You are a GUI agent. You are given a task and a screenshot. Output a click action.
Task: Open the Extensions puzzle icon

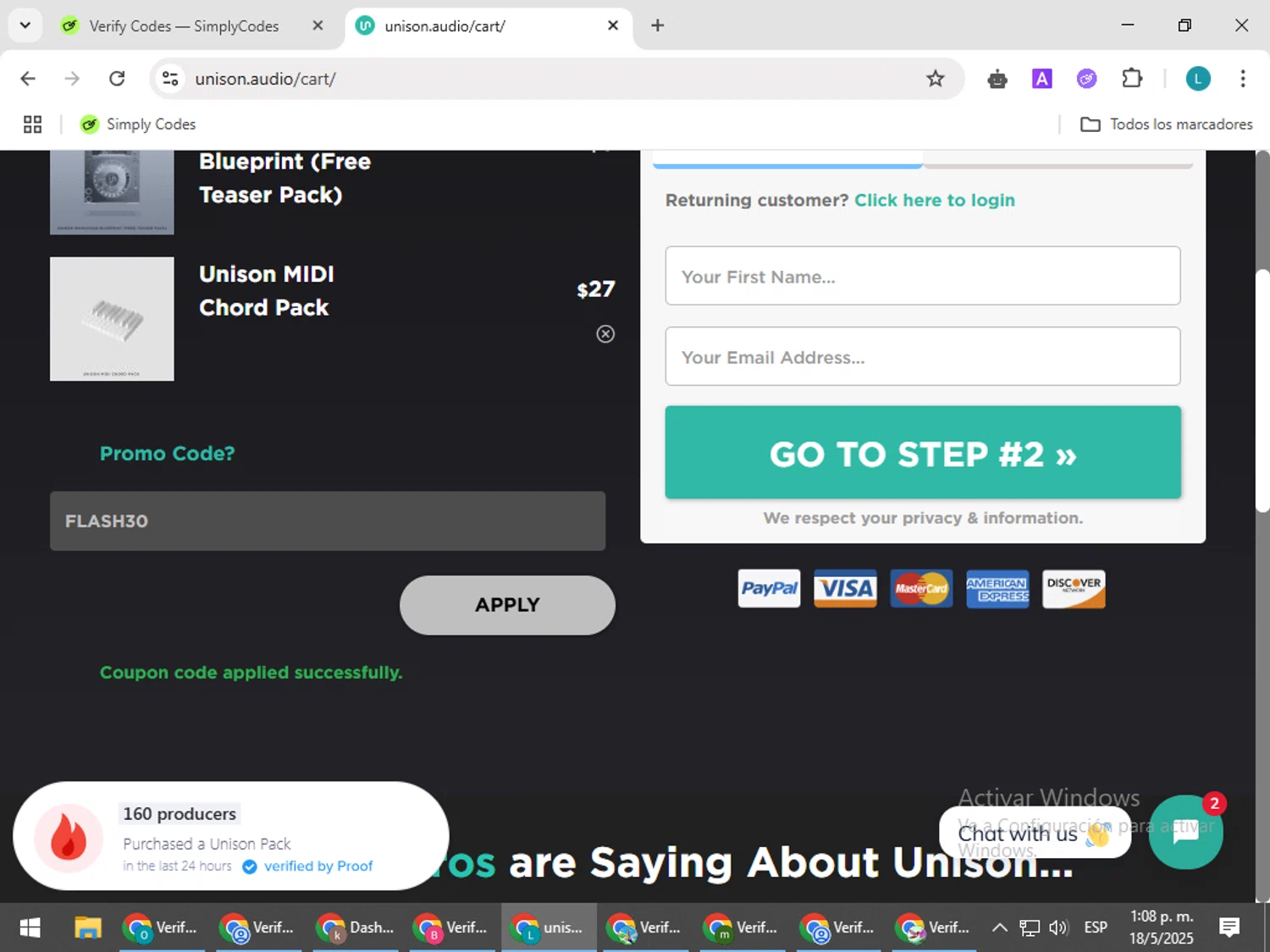point(1132,79)
